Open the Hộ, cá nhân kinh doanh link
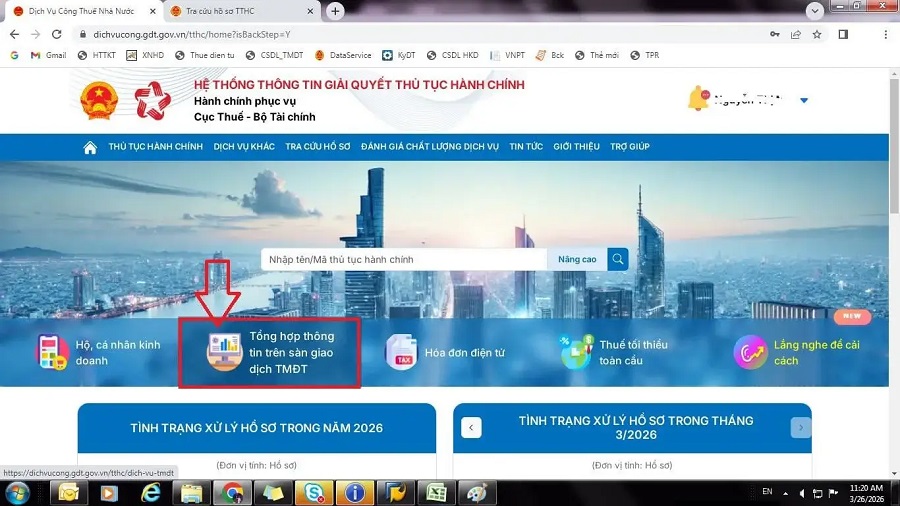The image size is (900, 506). (x=118, y=352)
